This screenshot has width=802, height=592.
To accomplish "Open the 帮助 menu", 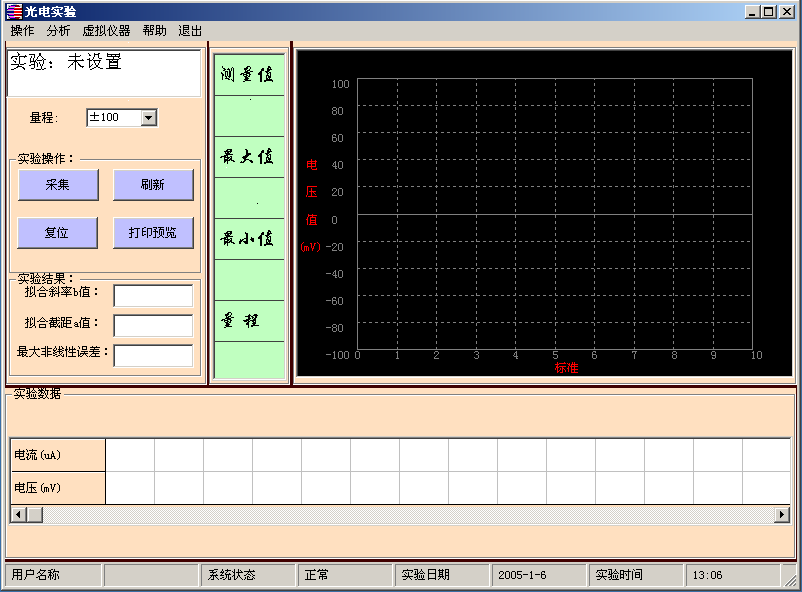I will tap(155, 31).
